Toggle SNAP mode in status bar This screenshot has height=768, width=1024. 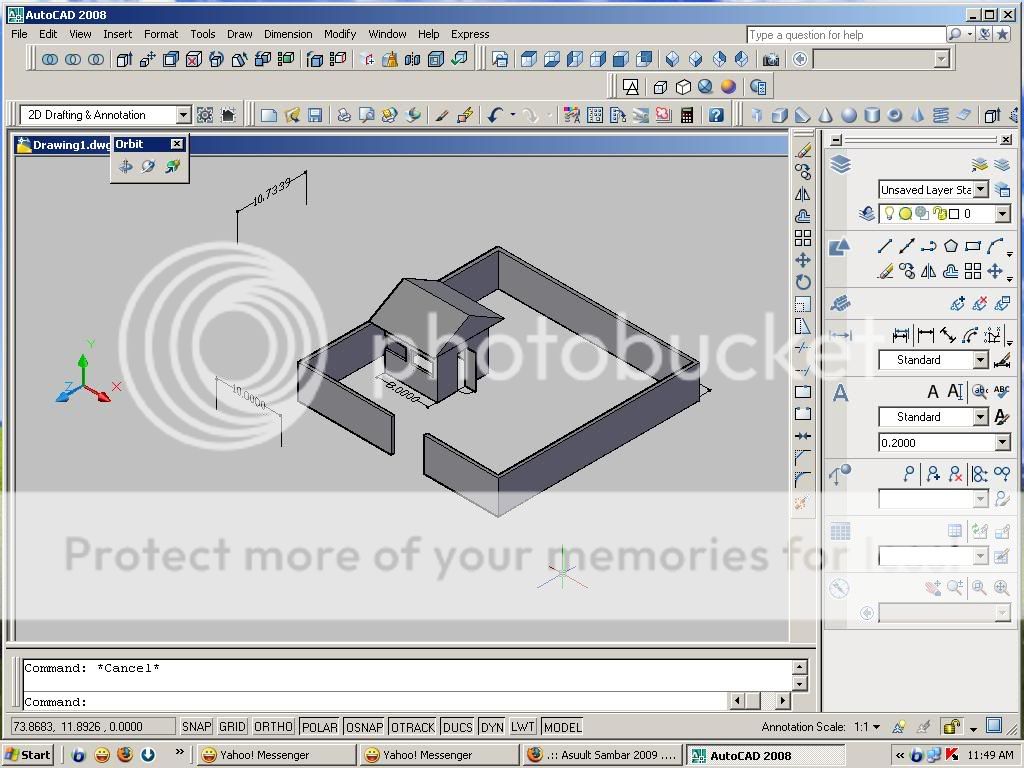point(196,727)
